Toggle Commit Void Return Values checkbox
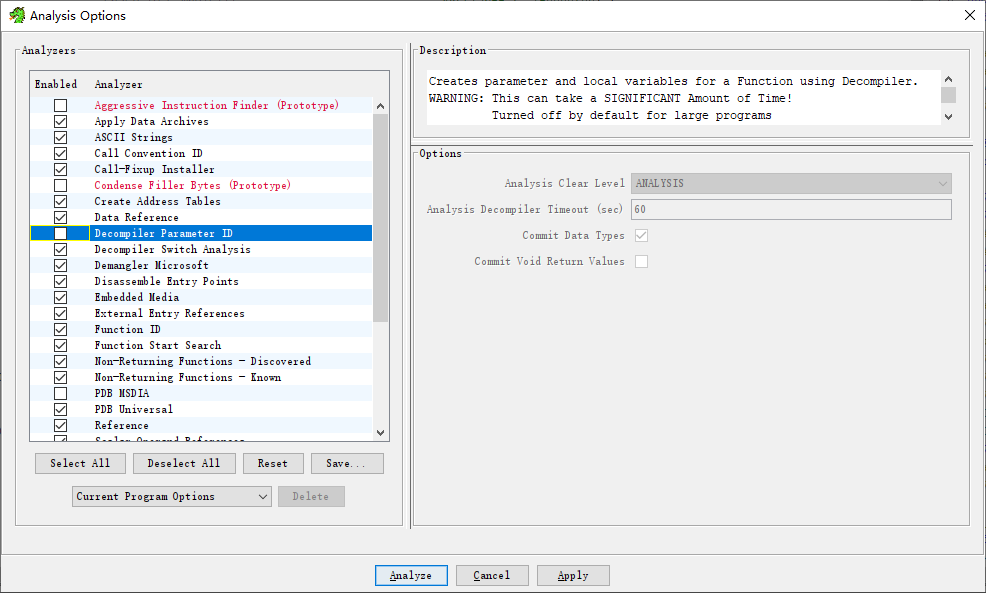 [x=641, y=261]
